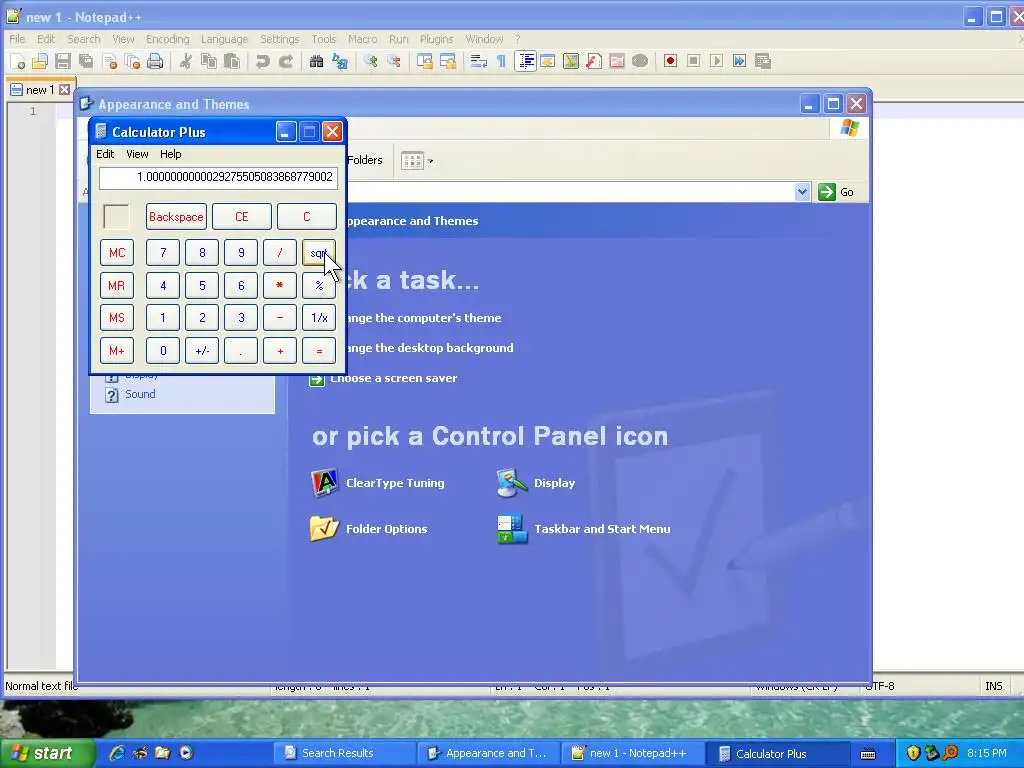Open Find with the binoculars icon
This screenshot has height=768, width=1024.
(x=317, y=61)
